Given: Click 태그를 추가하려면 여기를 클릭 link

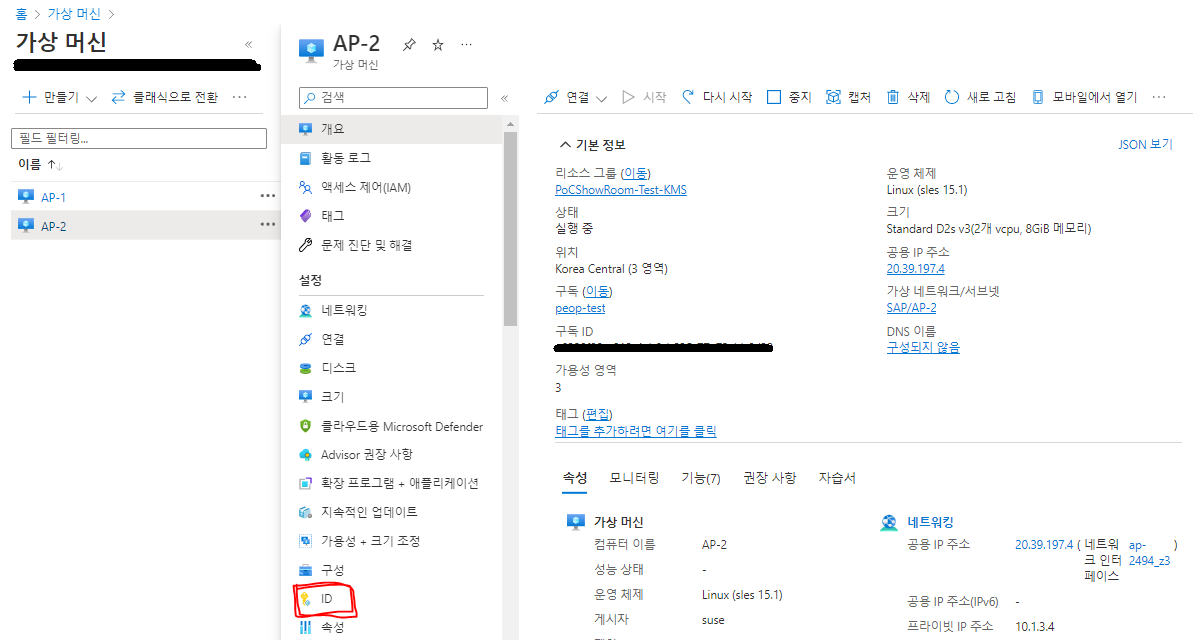Looking at the screenshot, I should click(x=635, y=431).
